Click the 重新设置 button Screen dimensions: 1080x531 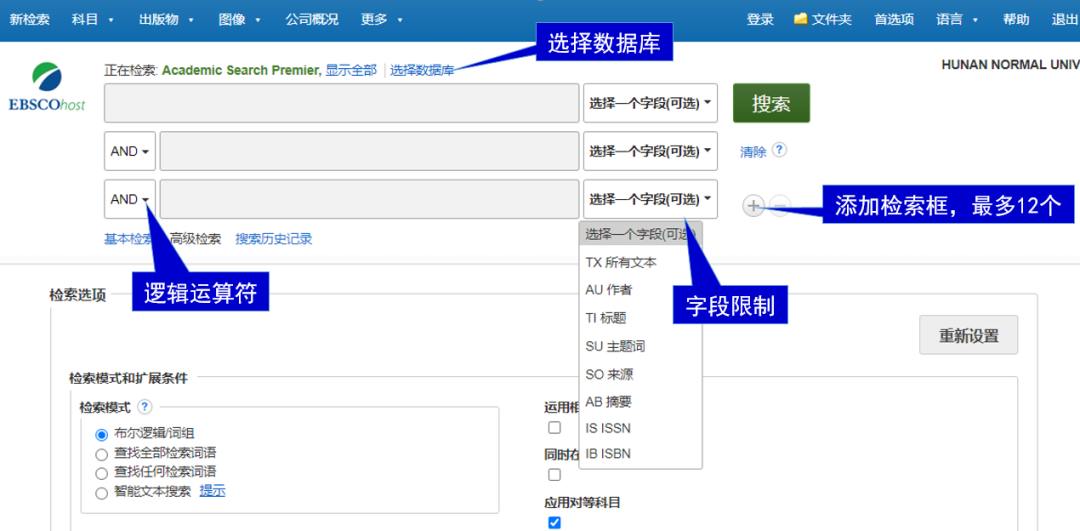[x=968, y=335]
